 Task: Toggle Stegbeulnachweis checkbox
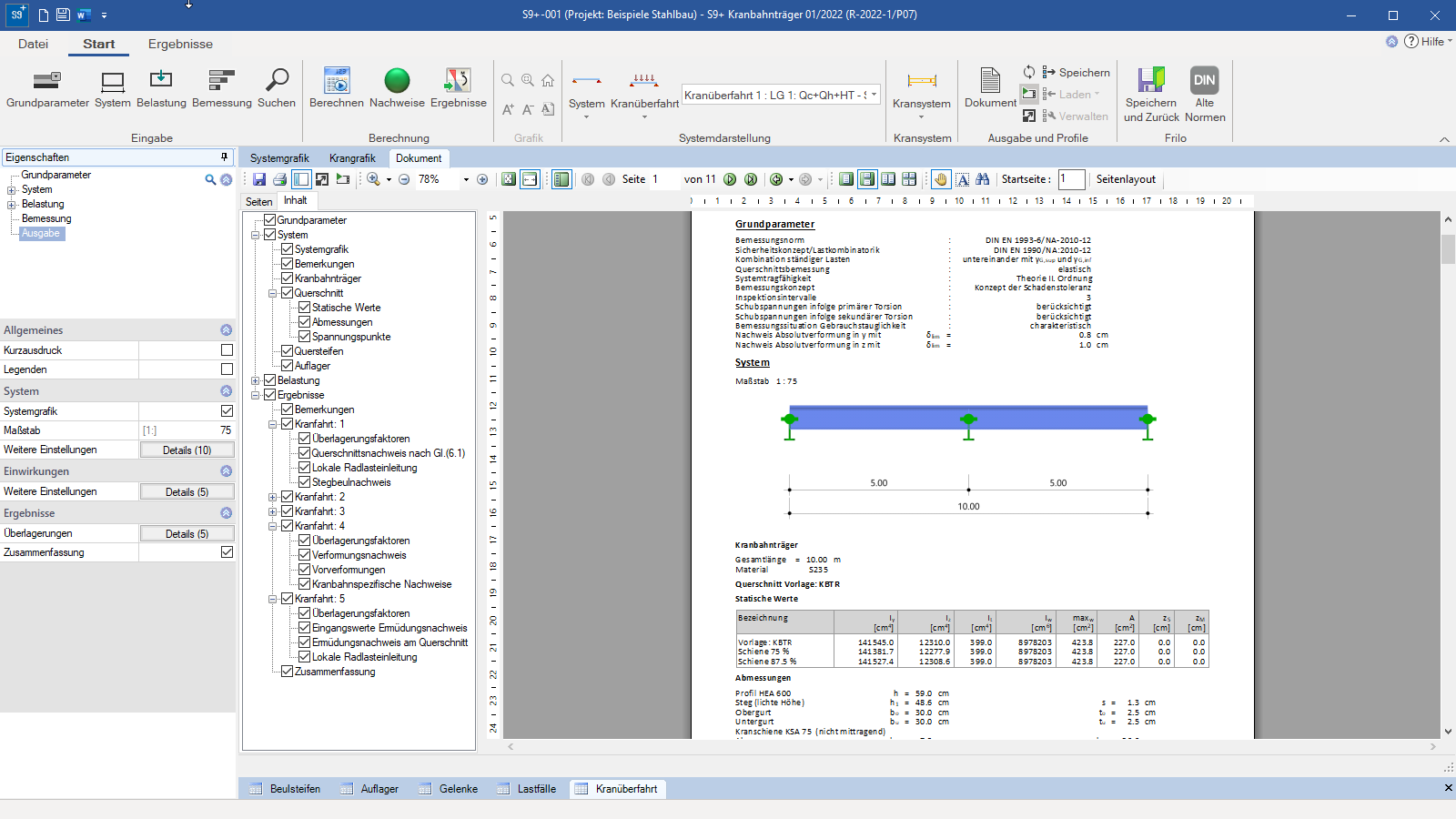[x=305, y=482]
